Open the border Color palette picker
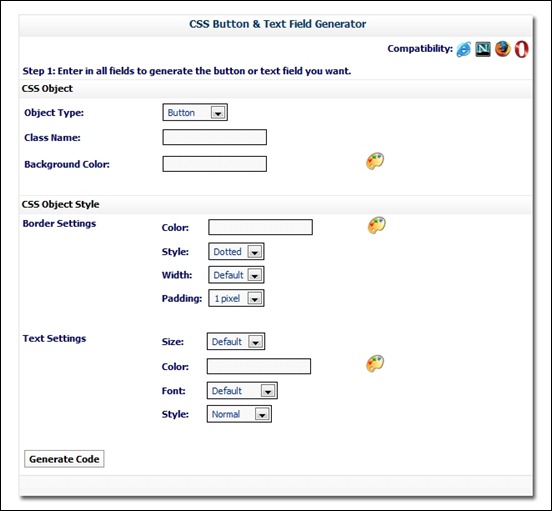 [x=377, y=225]
